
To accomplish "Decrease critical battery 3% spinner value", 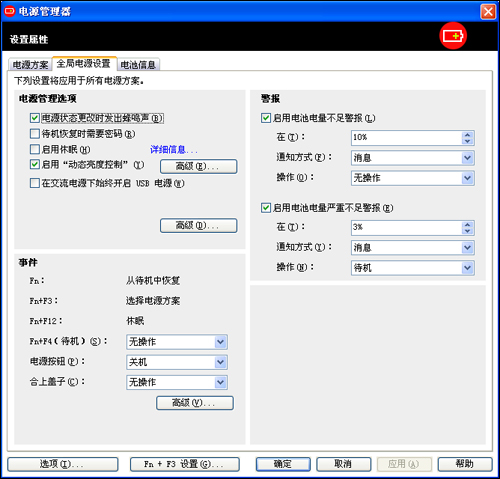I will pyautogui.click(x=467, y=231).
